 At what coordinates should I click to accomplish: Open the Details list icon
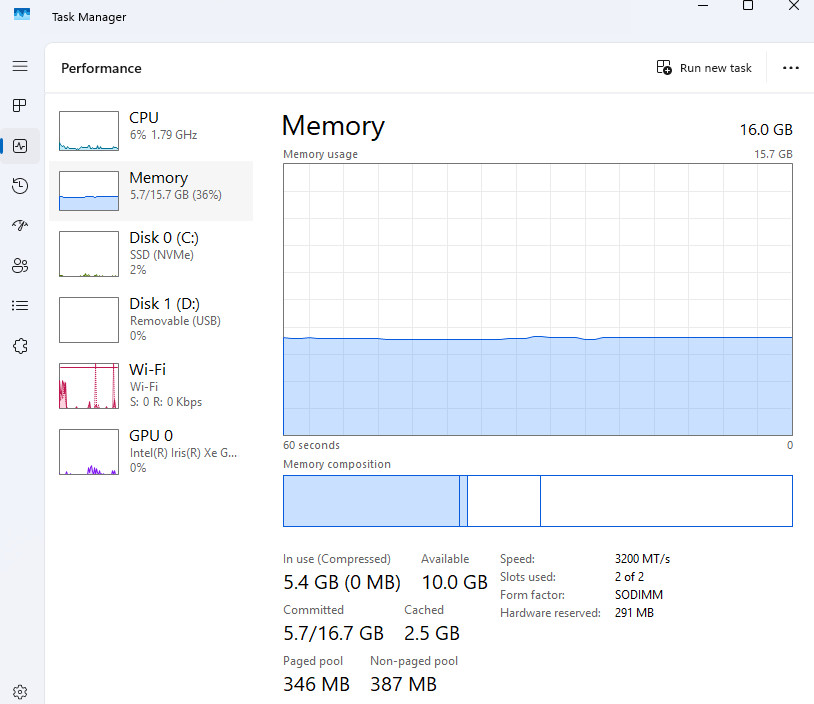(x=20, y=305)
